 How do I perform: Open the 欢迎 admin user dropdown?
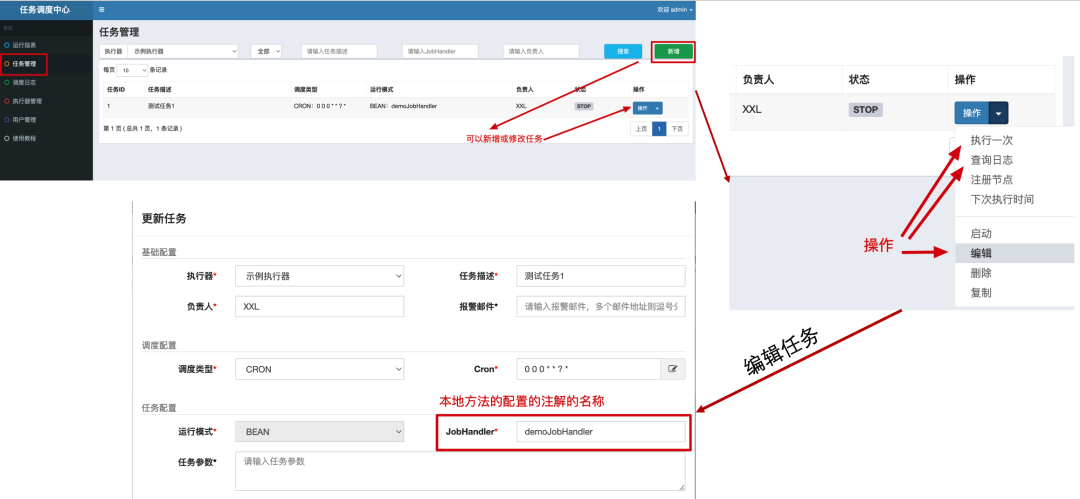coord(674,10)
